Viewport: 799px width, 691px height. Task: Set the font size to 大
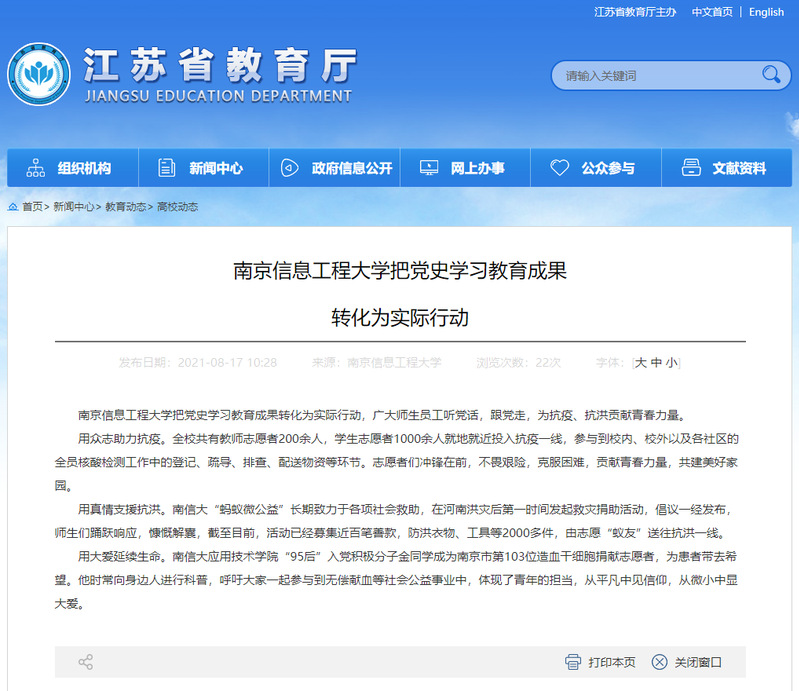641,362
